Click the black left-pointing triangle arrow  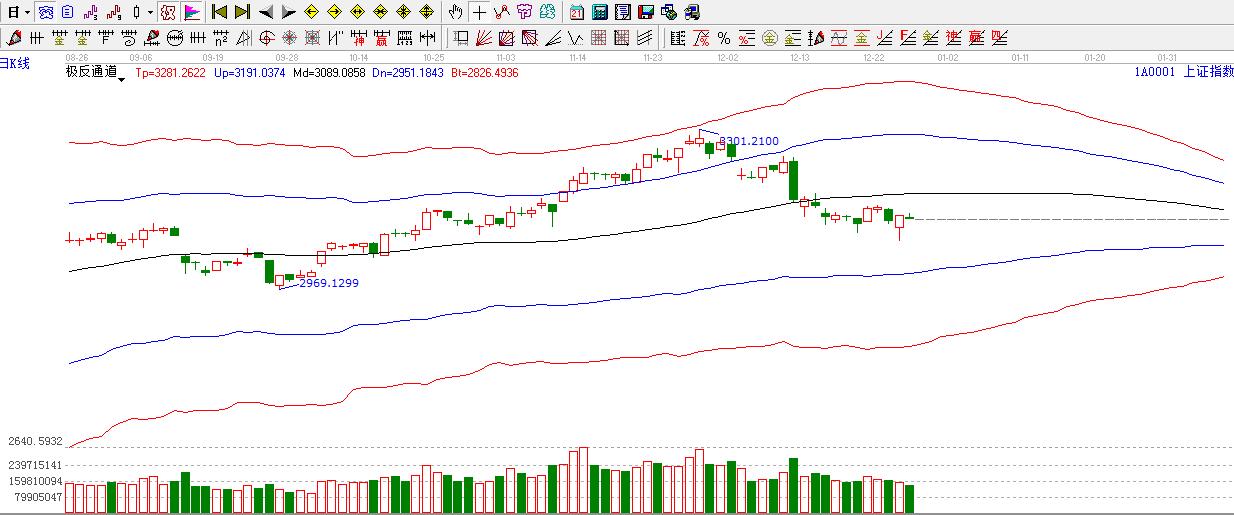tap(265, 13)
